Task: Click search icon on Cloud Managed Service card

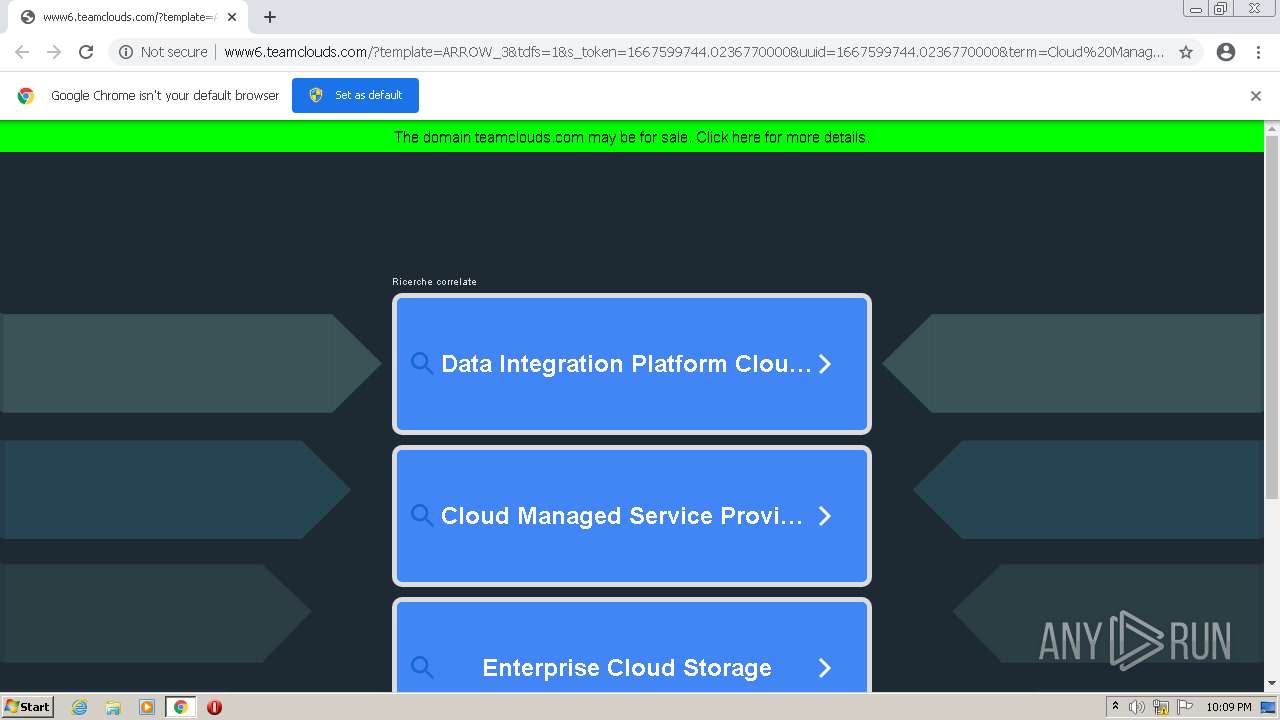Action: point(422,516)
